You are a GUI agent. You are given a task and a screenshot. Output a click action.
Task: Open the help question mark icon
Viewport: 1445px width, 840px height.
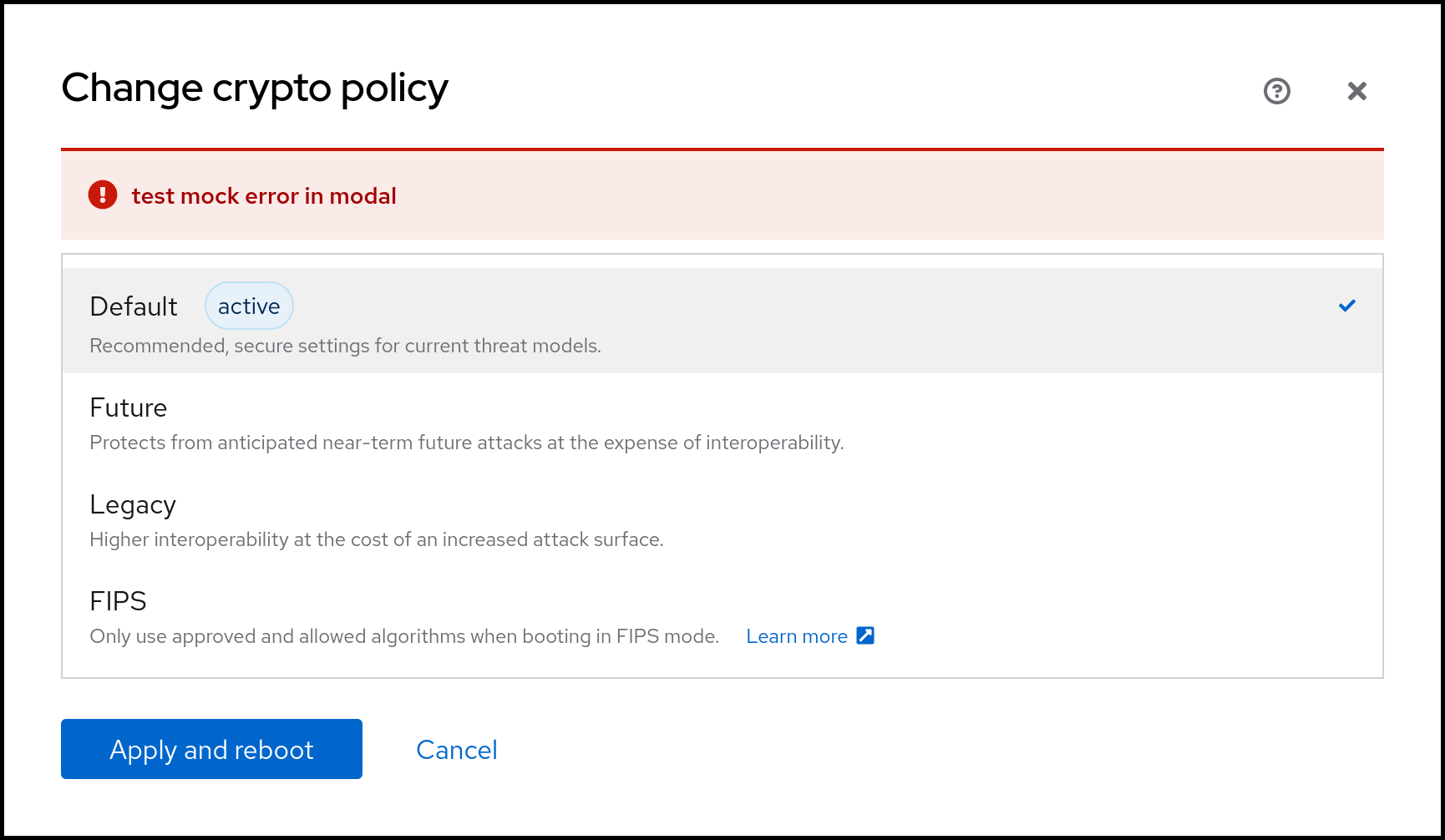(x=1276, y=91)
